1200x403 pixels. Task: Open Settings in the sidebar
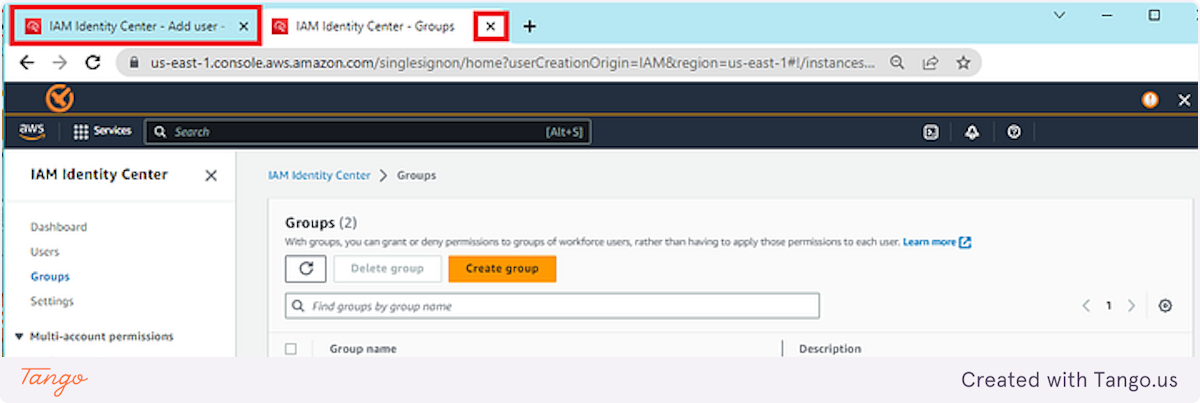tap(52, 301)
